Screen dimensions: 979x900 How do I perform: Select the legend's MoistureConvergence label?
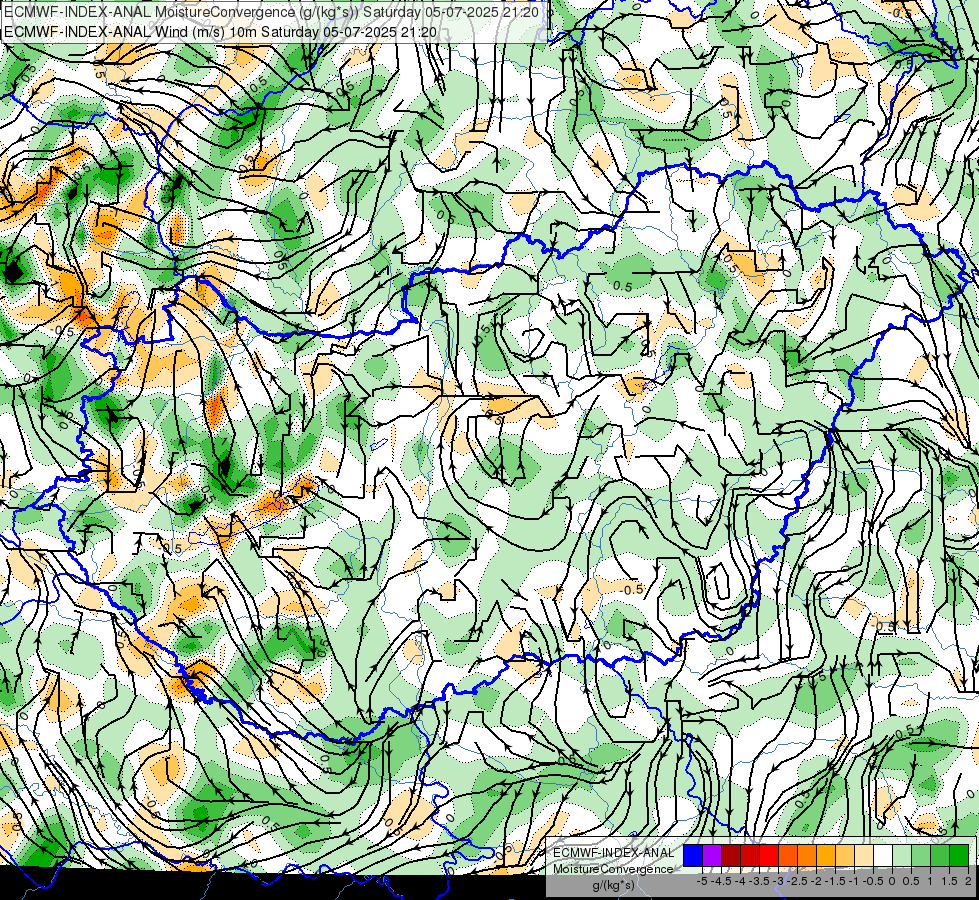[613, 869]
